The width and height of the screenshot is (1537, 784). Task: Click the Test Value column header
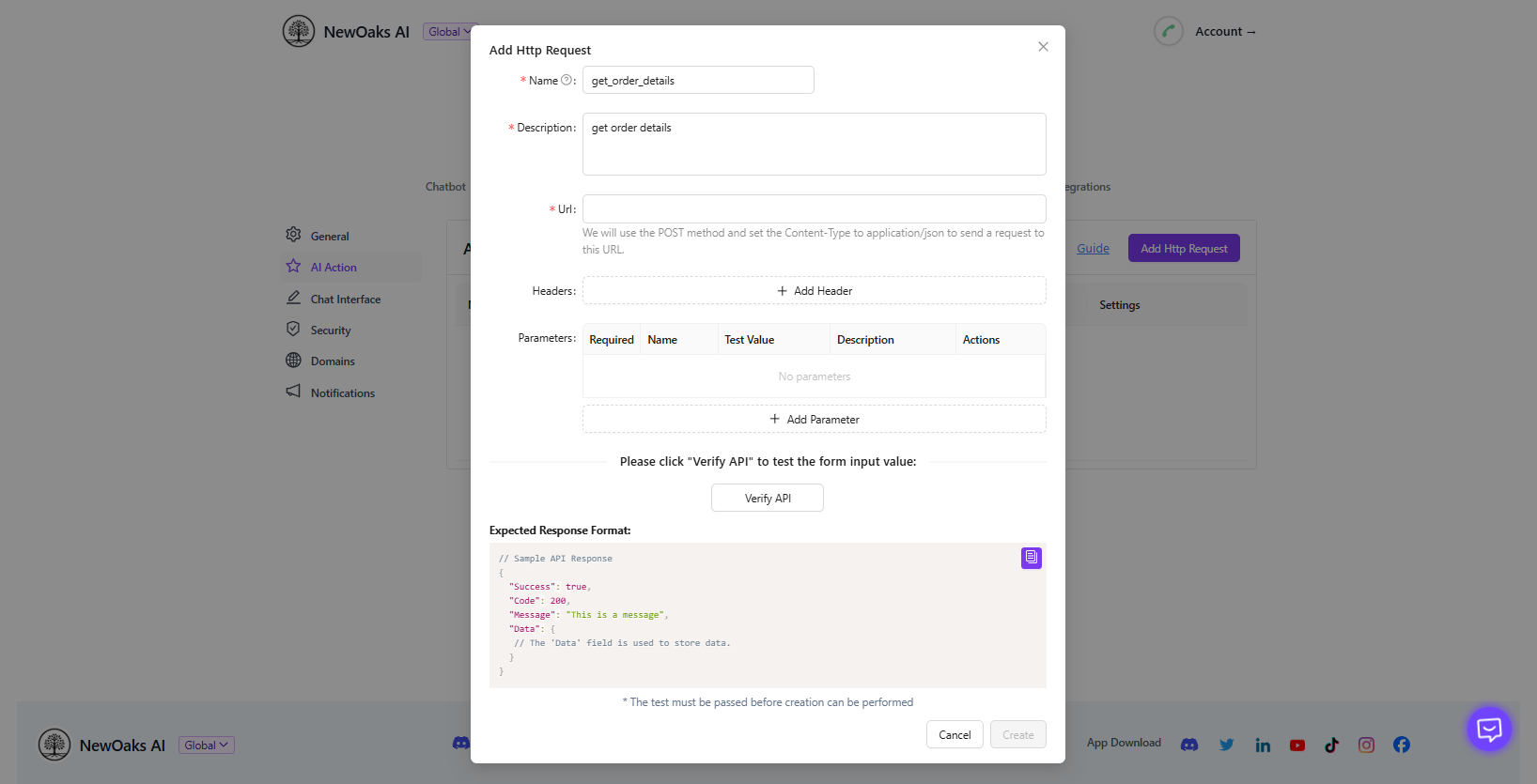tap(750, 340)
